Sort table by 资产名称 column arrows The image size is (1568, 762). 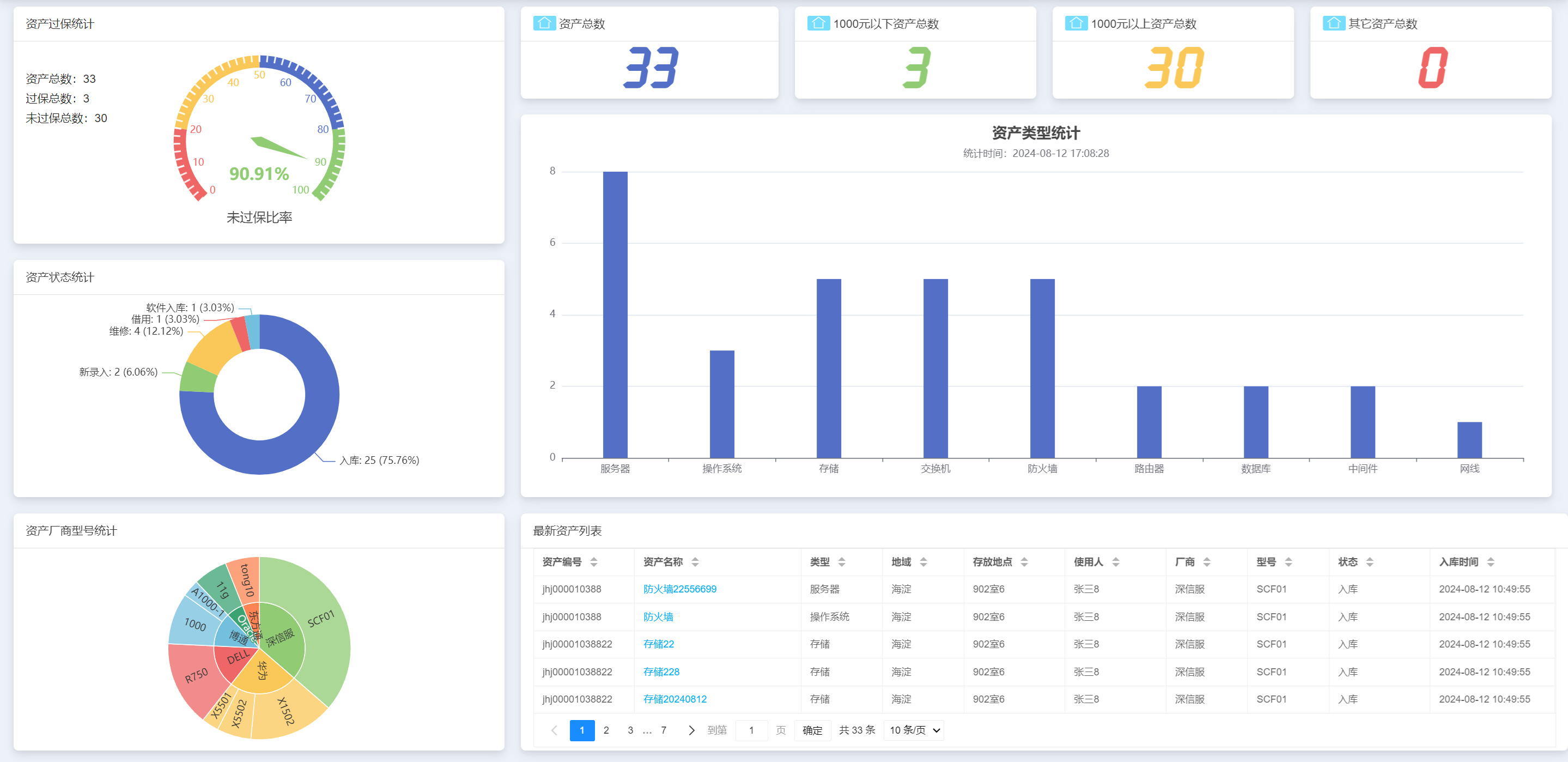(x=695, y=561)
